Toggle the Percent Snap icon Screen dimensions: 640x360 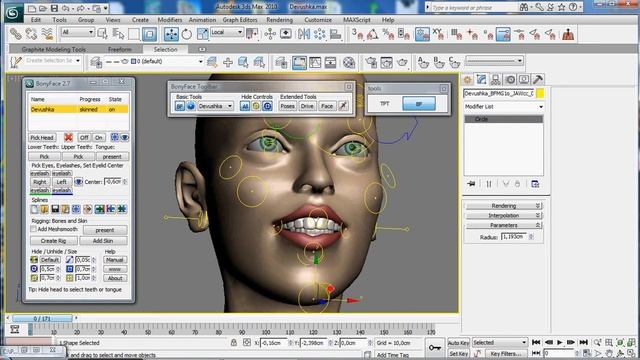[388, 34]
